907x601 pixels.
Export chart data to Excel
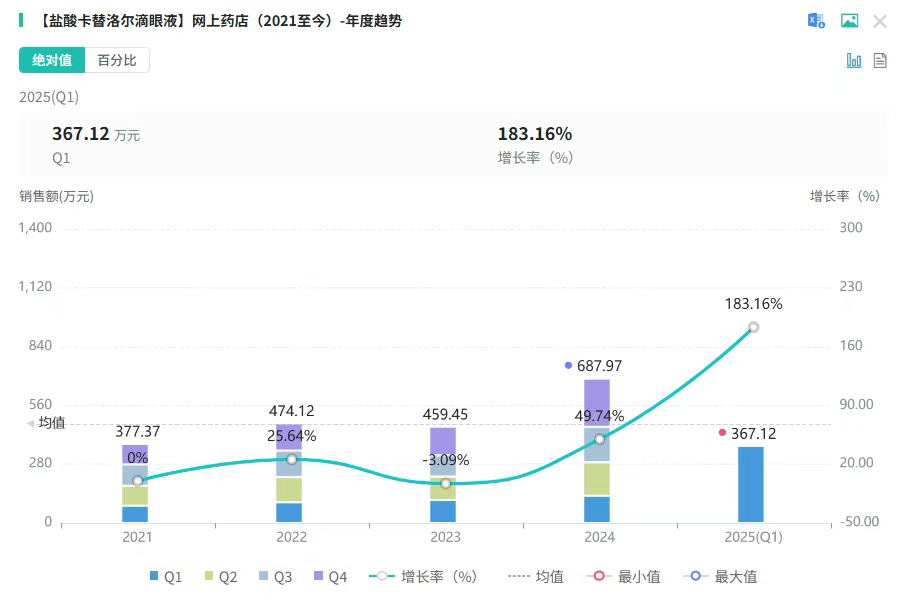pos(816,21)
